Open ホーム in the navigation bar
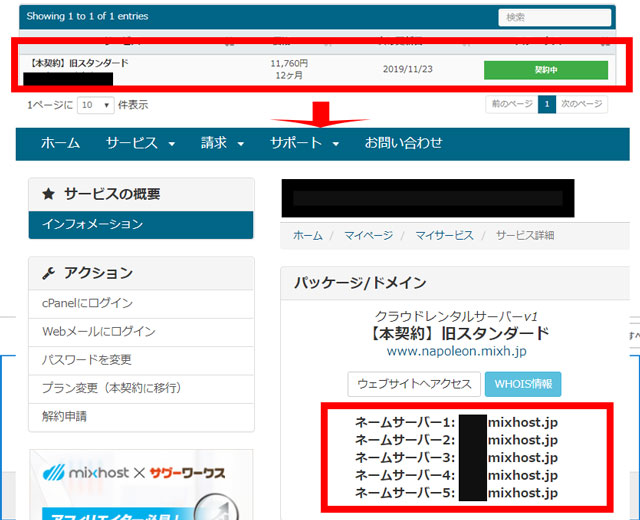640x520 pixels. click(x=60, y=143)
